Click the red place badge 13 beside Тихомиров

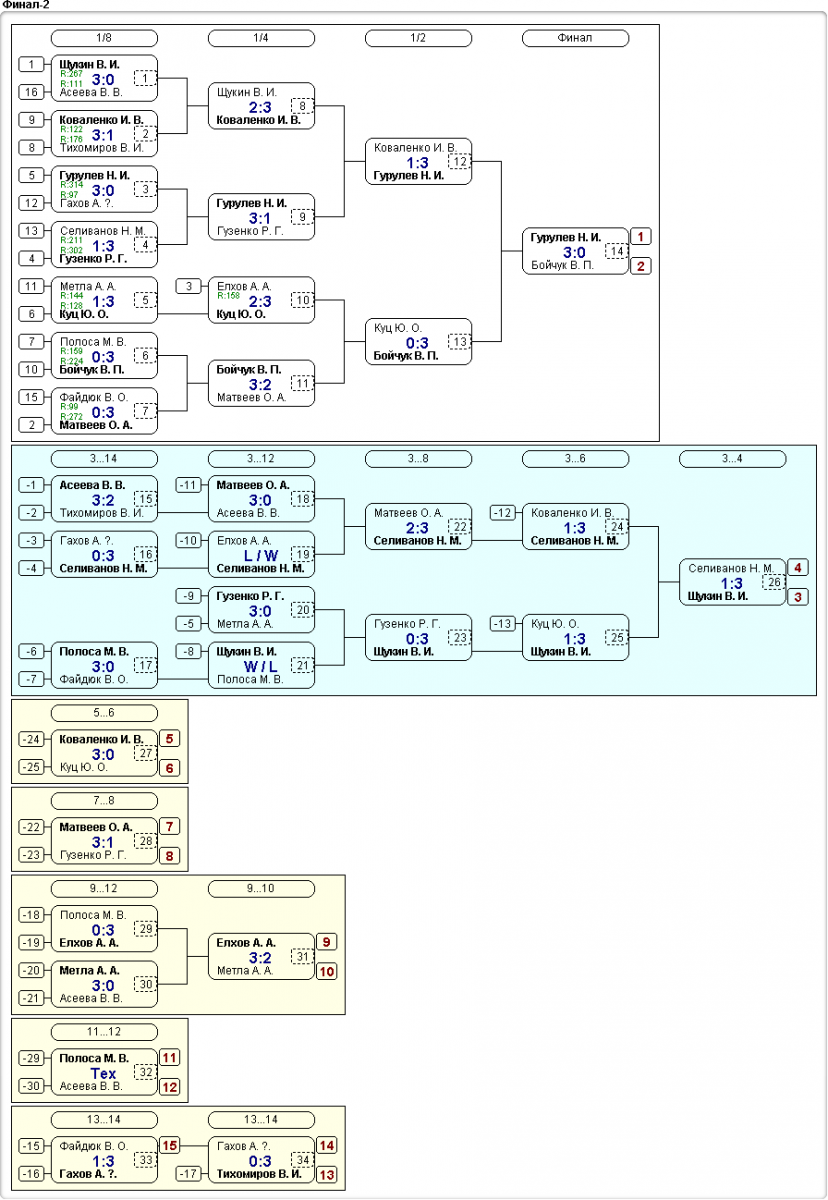click(327, 1174)
